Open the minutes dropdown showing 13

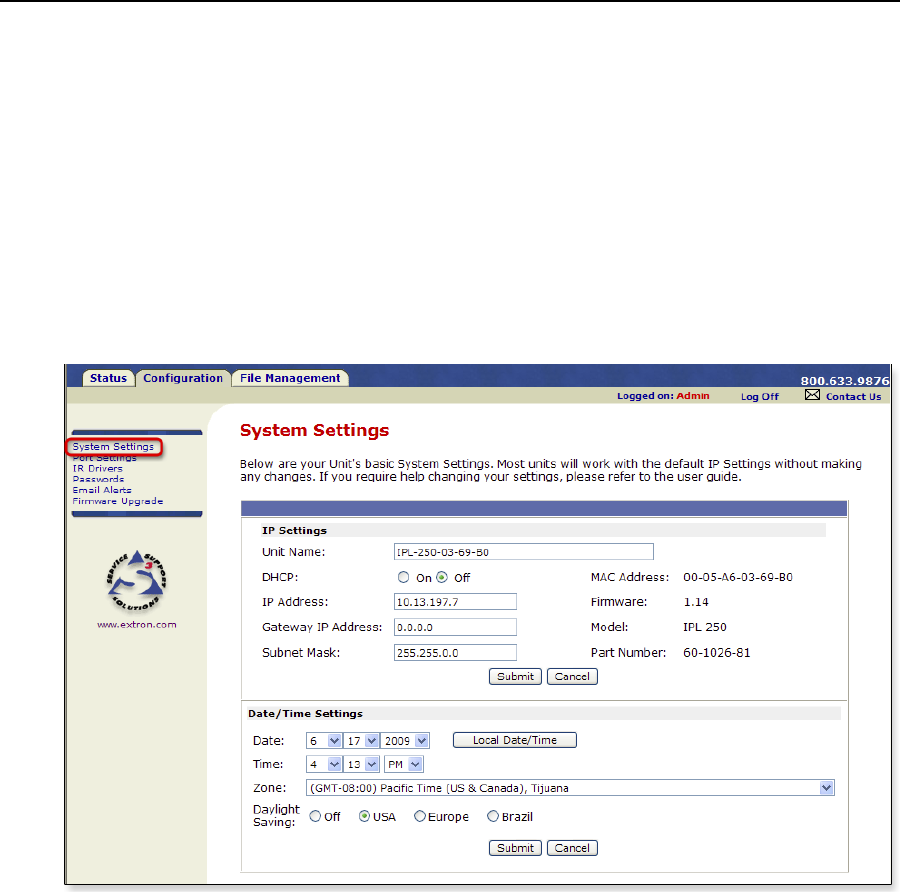(x=362, y=764)
